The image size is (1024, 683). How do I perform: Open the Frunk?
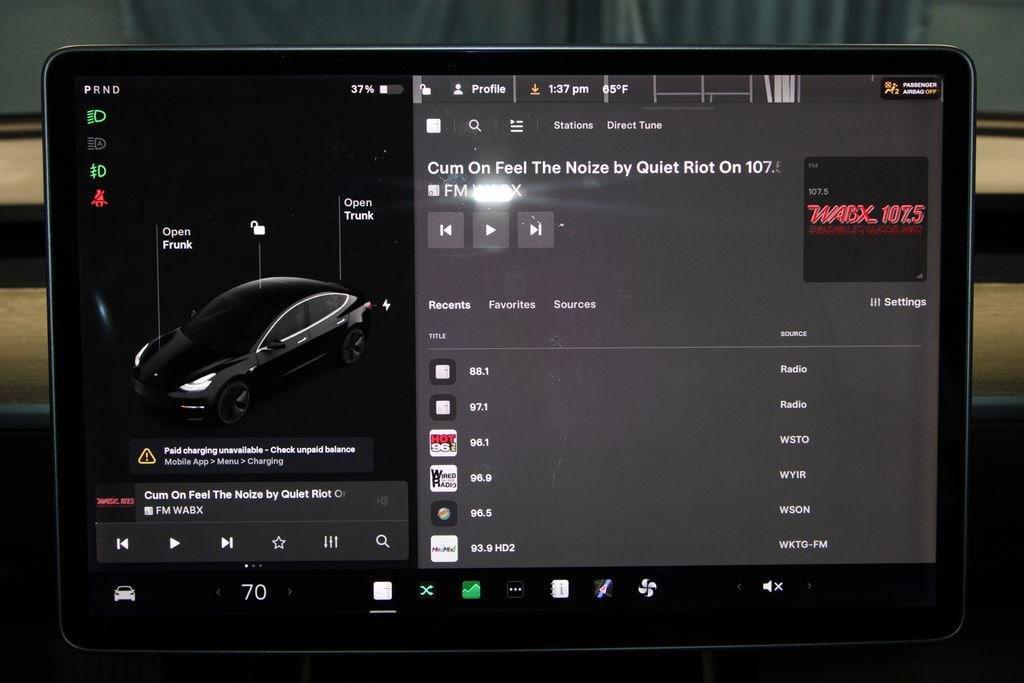176,237
